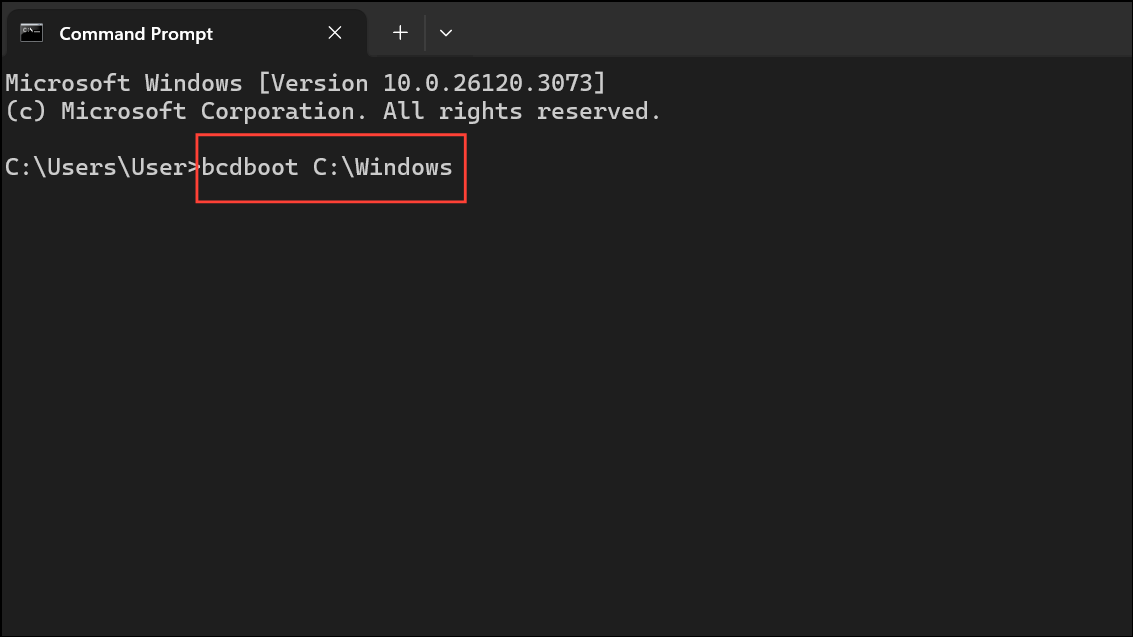Select the terminal window icon at top left

(x=31, y=32)
